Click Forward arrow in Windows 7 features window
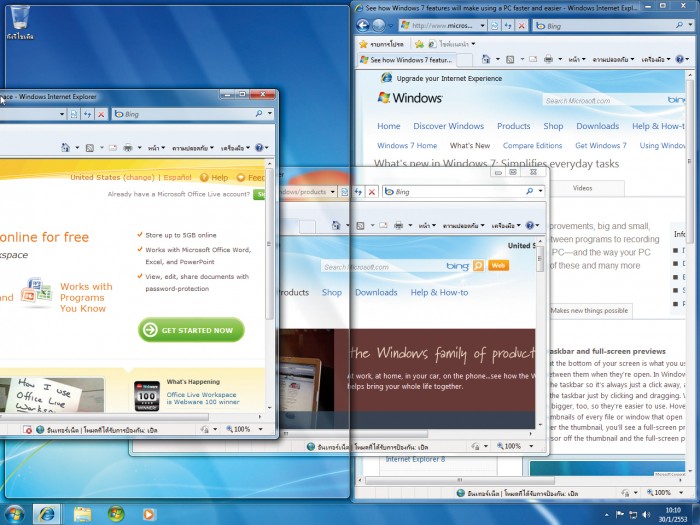This screenshot has width=700, height=525. pos(379,25)
